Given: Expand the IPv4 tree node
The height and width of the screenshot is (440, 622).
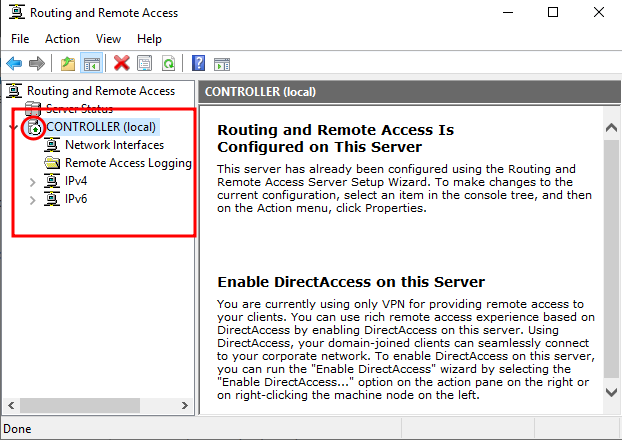Looking at the screenshot, I should pyautogui.click(x=33, y=182).
